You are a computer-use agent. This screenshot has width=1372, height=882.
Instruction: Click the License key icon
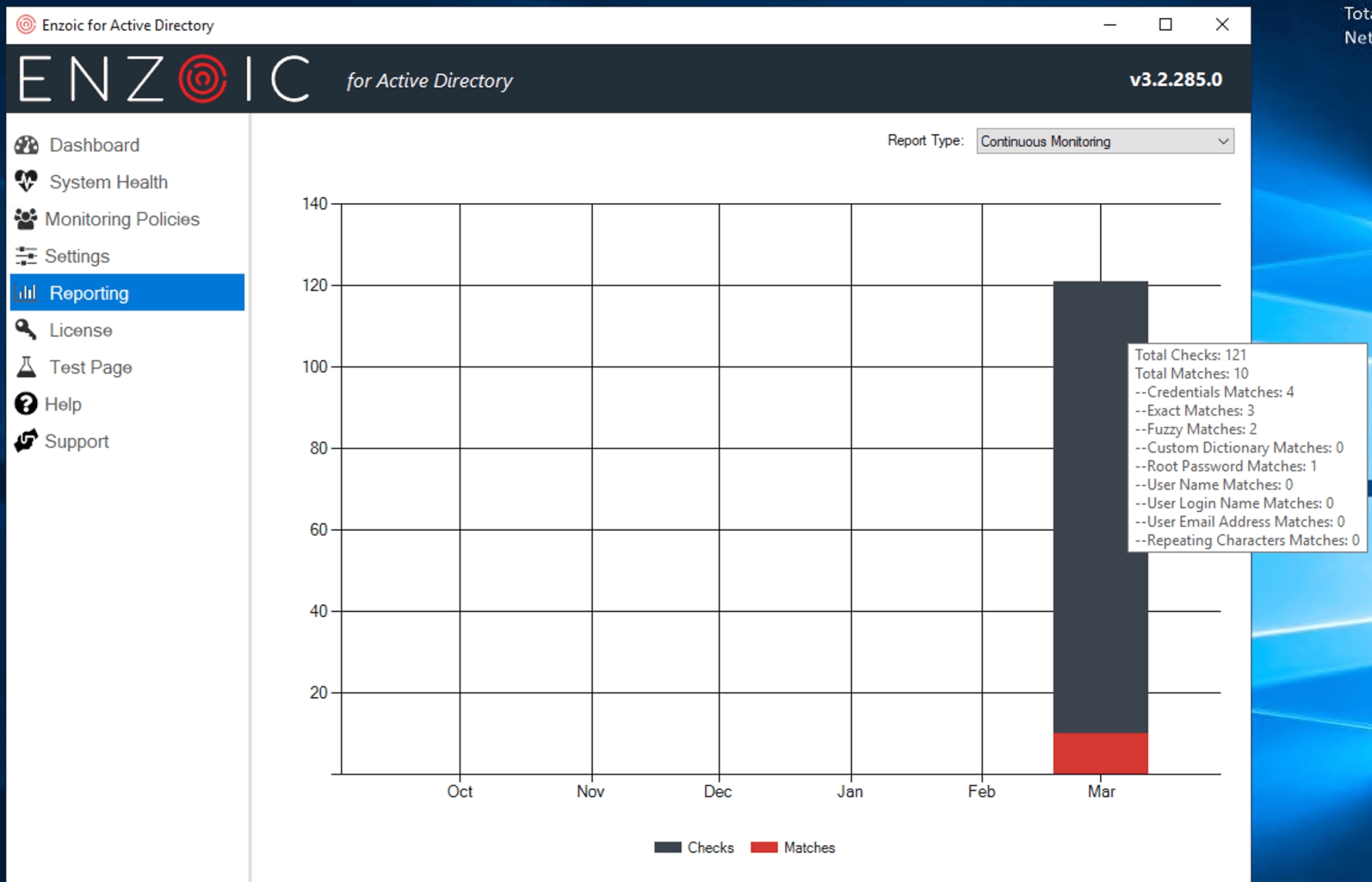pyautogui.click(x=26, y=330)
